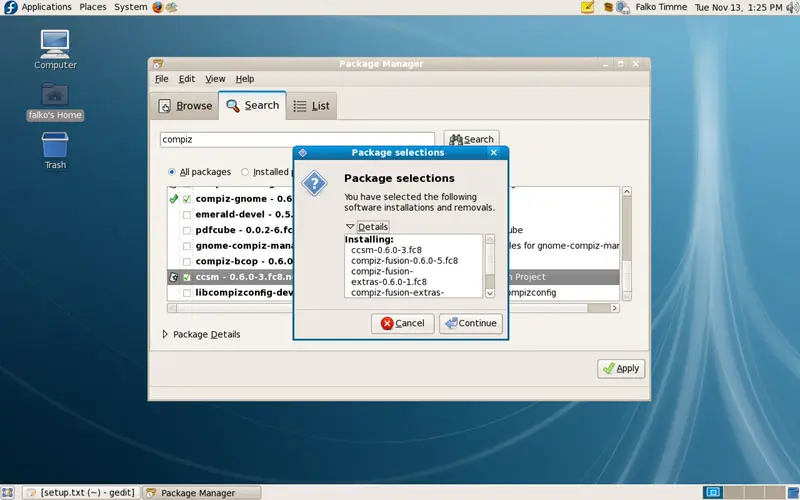Click the green installed checkmark beside compiz-gnome
The image size is (800, 500).
[x=173, y=198]
